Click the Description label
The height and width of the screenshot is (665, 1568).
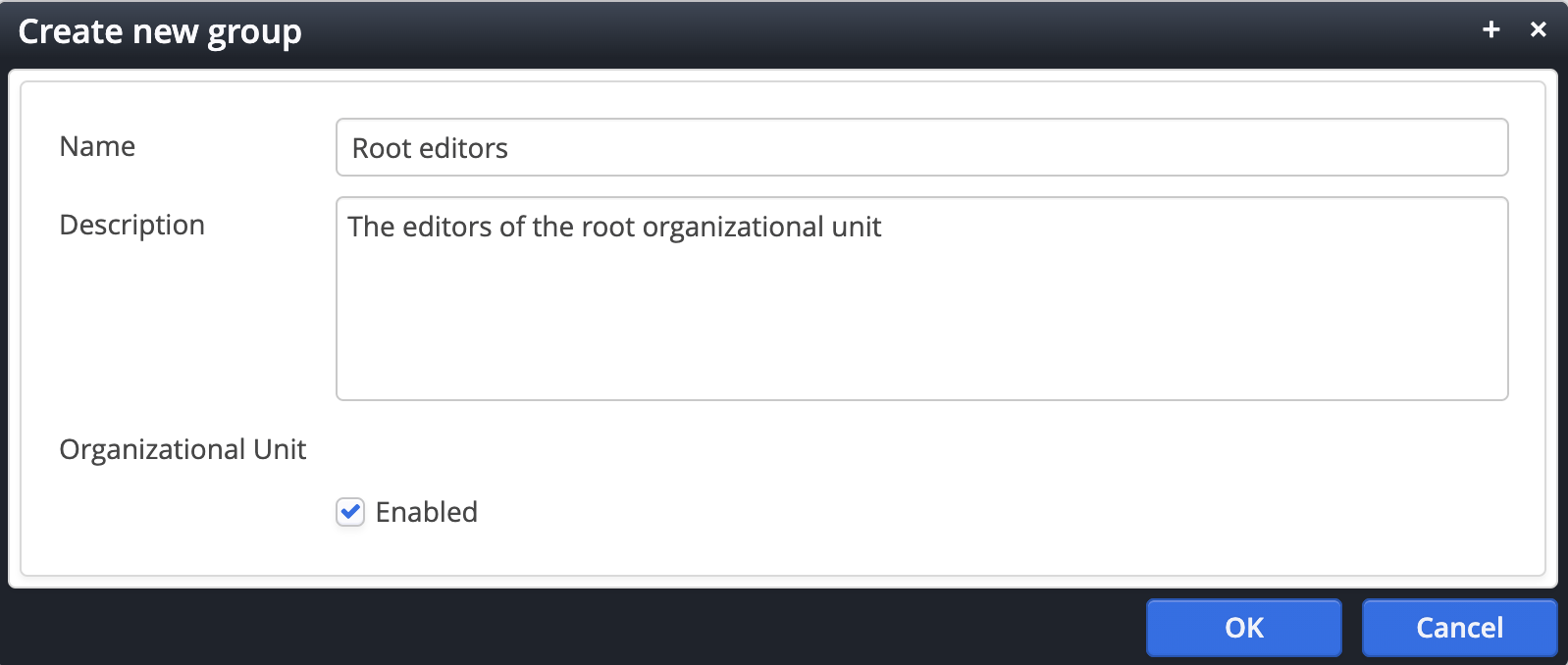(x=132, y=225)
